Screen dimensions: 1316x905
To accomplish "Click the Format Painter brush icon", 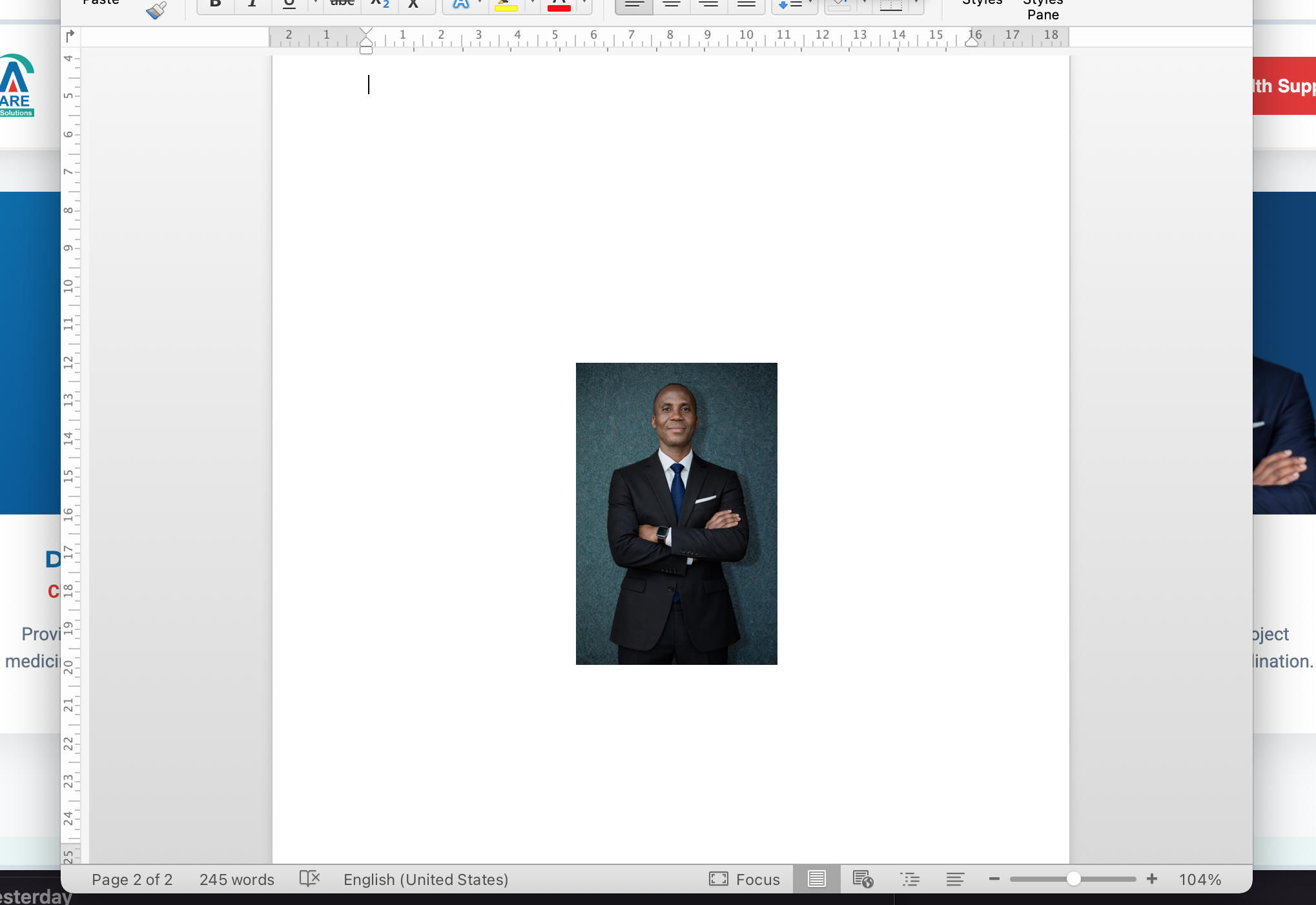I will pyautogui.click(x=156, y=10).
